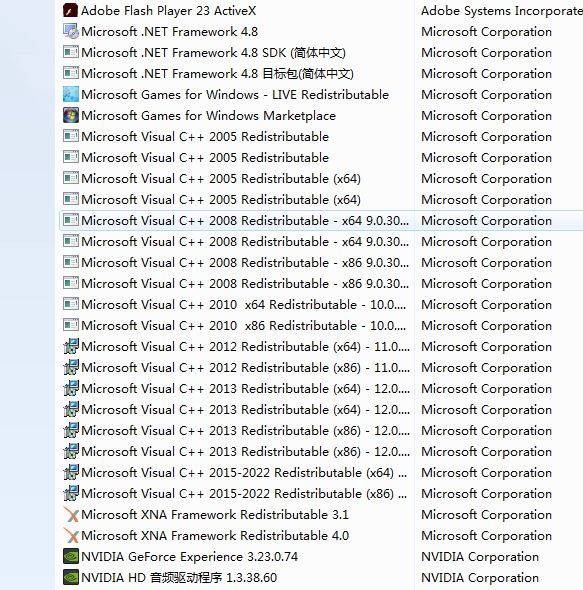
Task: Click the Adobe Flash Player 23 ActiveX icon
Action: tap(70, 11)
